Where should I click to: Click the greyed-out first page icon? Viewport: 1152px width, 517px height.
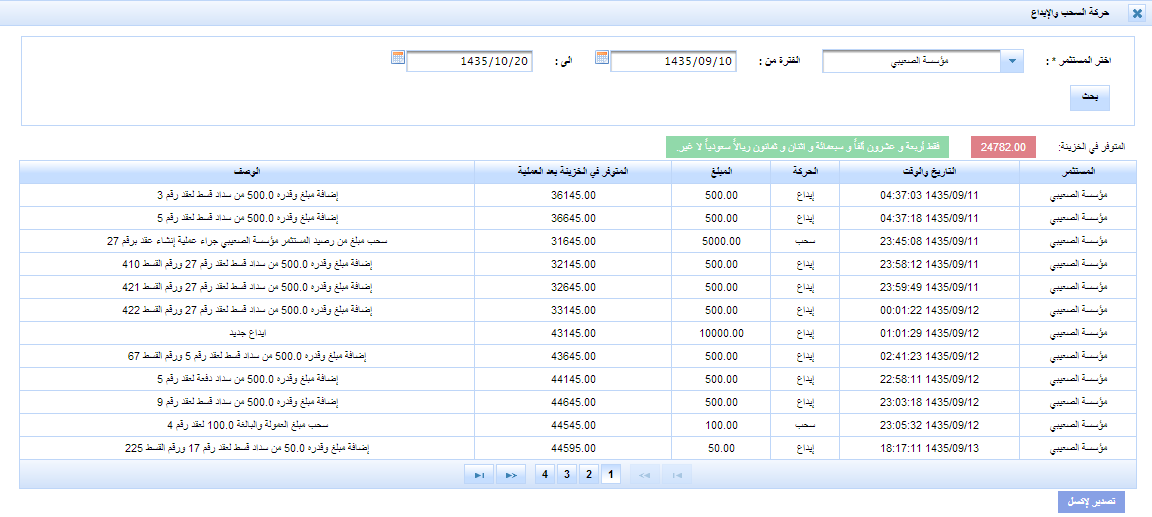click(677, 475)
